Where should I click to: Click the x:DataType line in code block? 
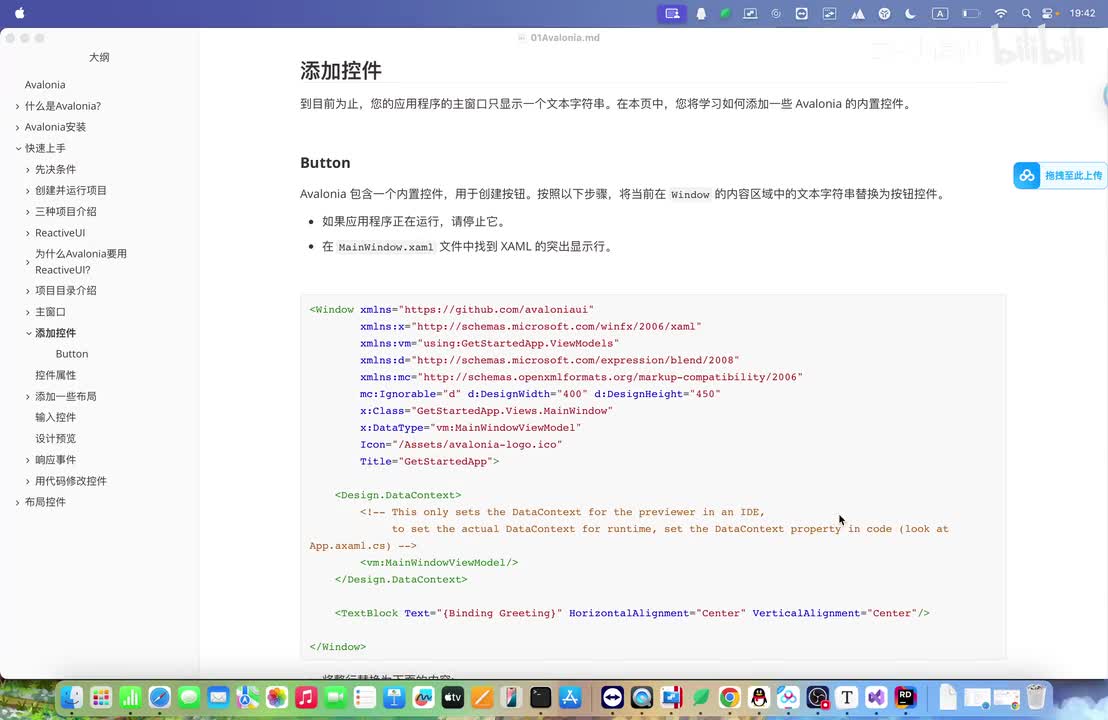click(x=471, y=427)
